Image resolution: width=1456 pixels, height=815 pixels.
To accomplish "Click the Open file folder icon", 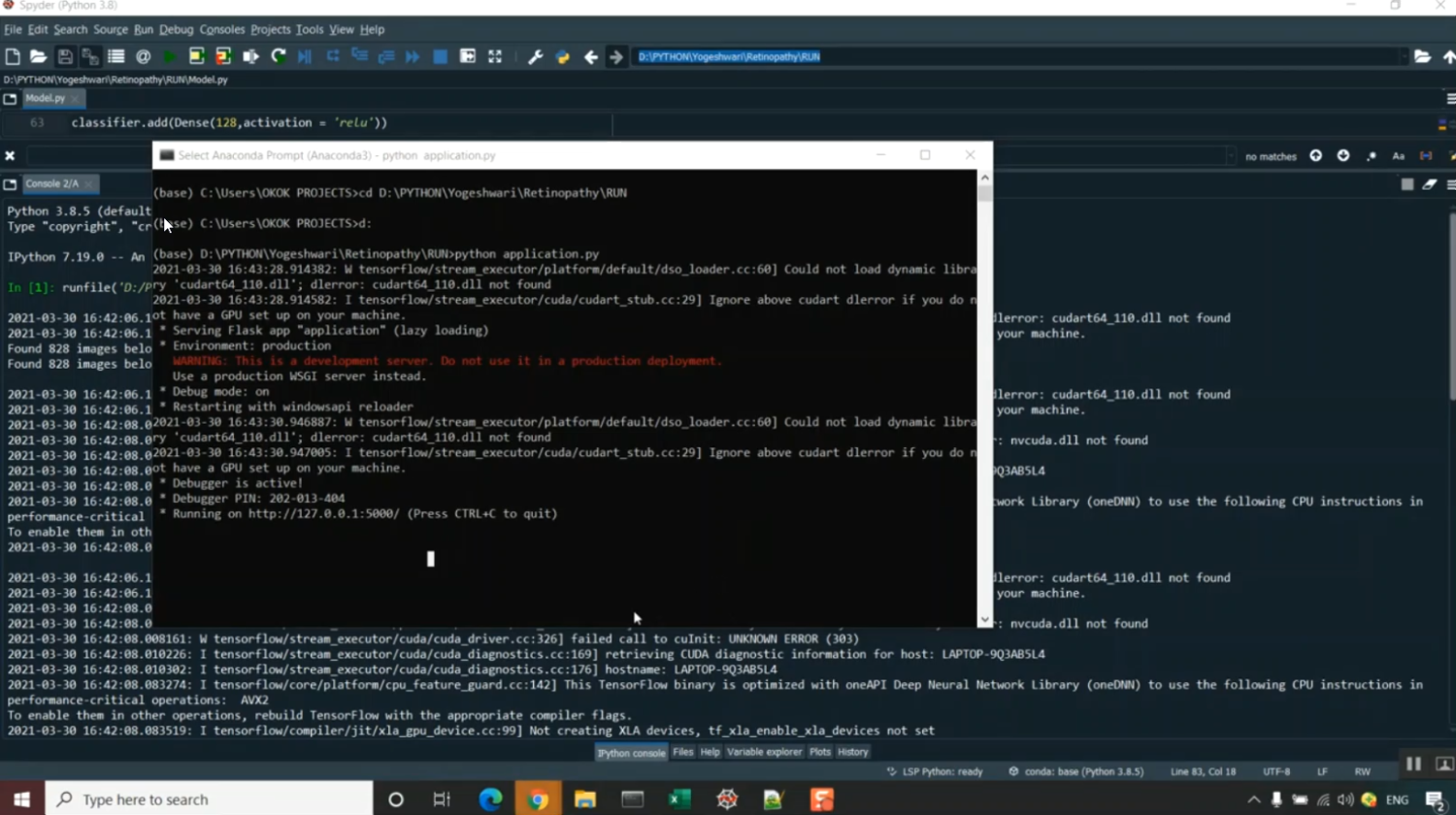I will (x=38, y=57).
